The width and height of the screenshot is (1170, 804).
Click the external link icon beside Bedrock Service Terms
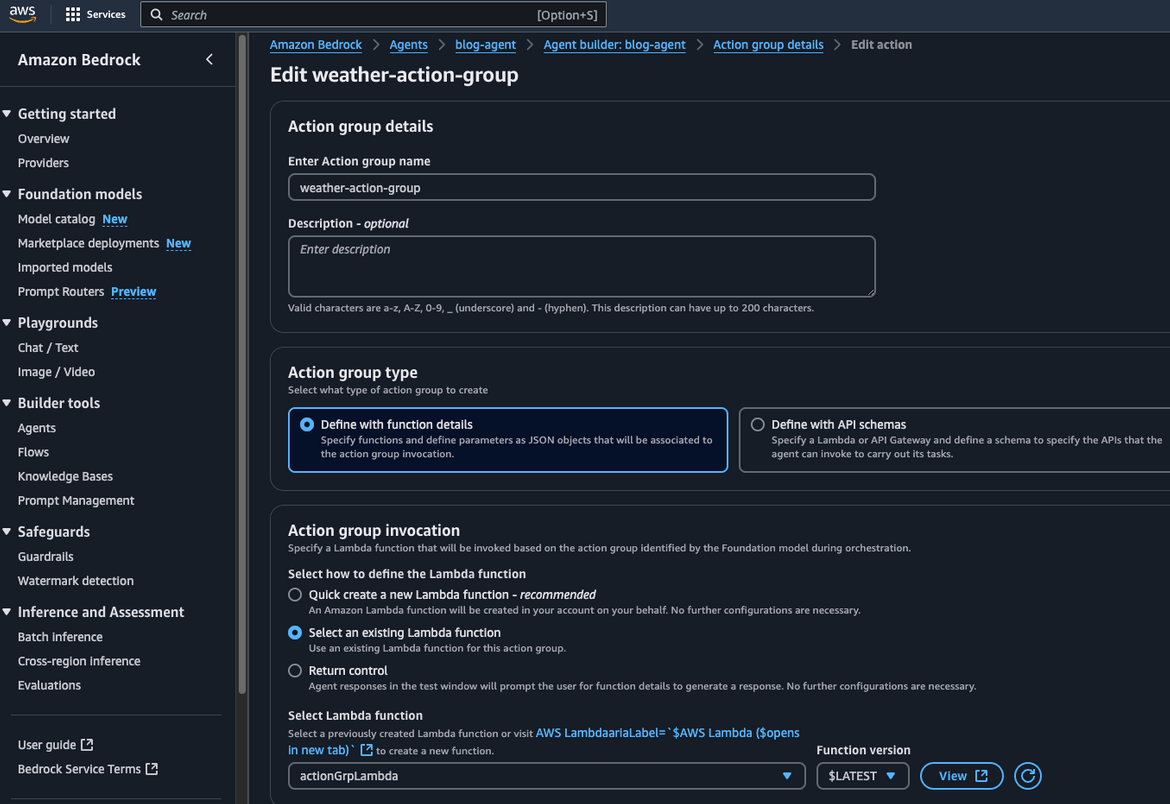pos(151,768)
